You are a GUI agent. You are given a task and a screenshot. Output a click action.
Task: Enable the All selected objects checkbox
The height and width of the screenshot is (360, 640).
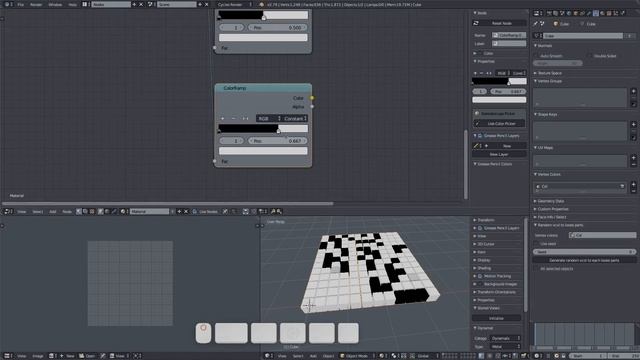pyautogui.click(x=536, y=269)
